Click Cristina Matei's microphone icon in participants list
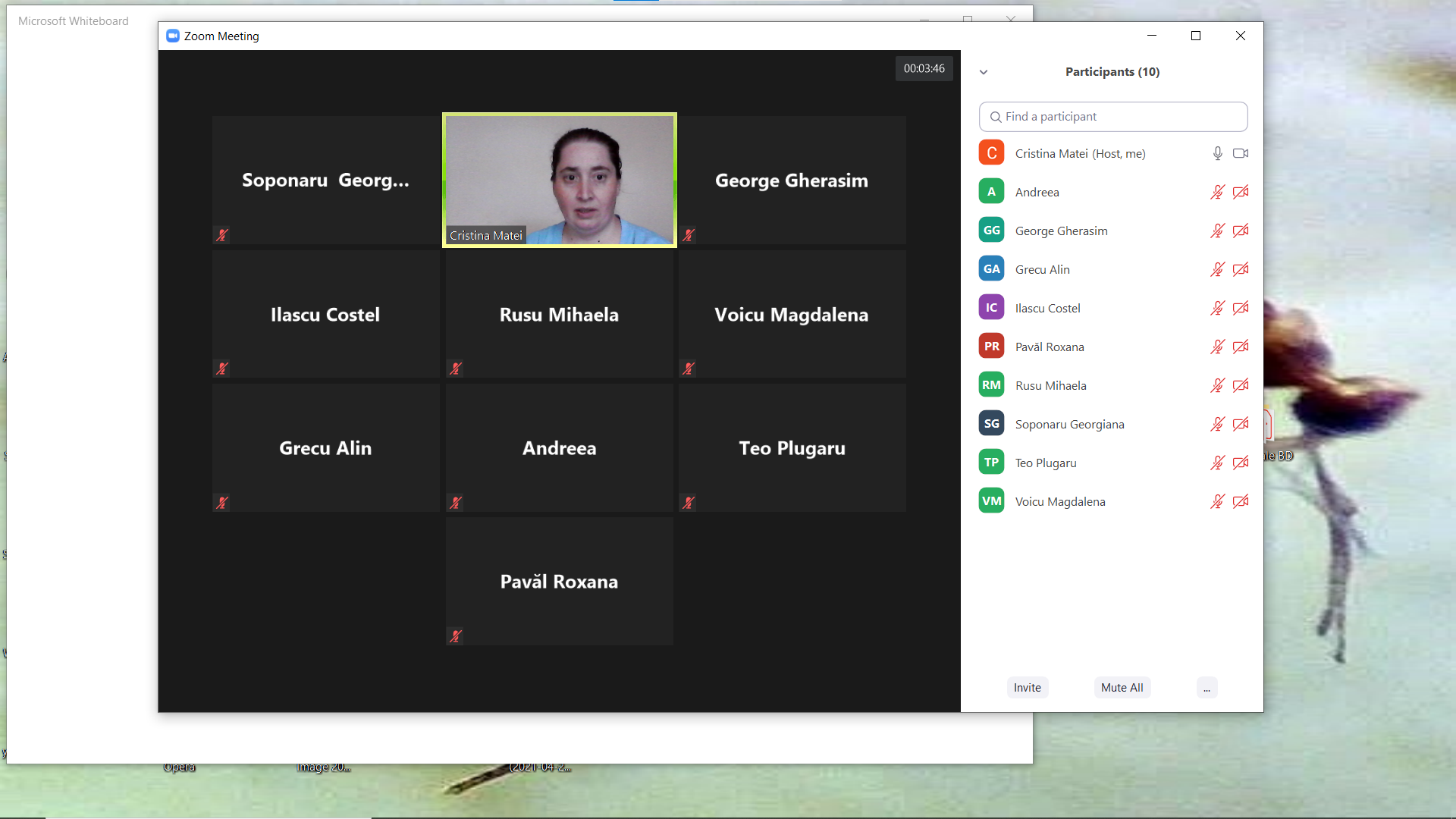The height and width of the screenshot is (819, 1456). point(1217,153)
